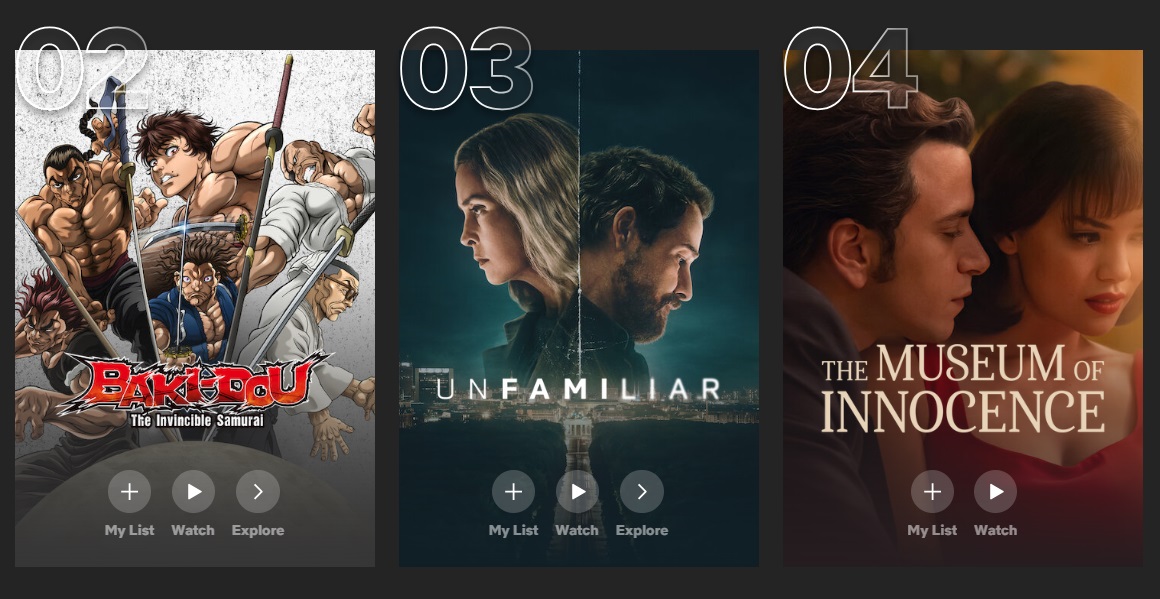Play Baki-Dou: The Invincible Samurai
The image size is (1160, 599).
tap(193, 492)
